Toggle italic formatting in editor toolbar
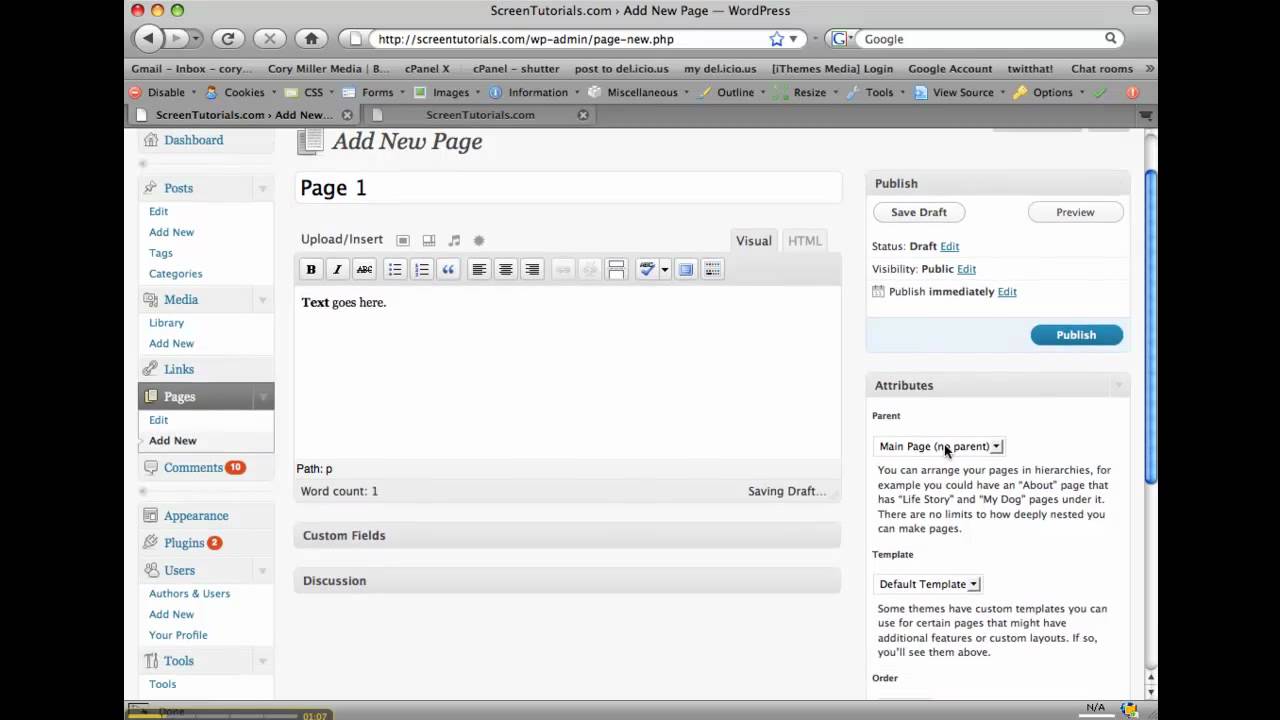1280x720 pixels. (x=338, y=269)
